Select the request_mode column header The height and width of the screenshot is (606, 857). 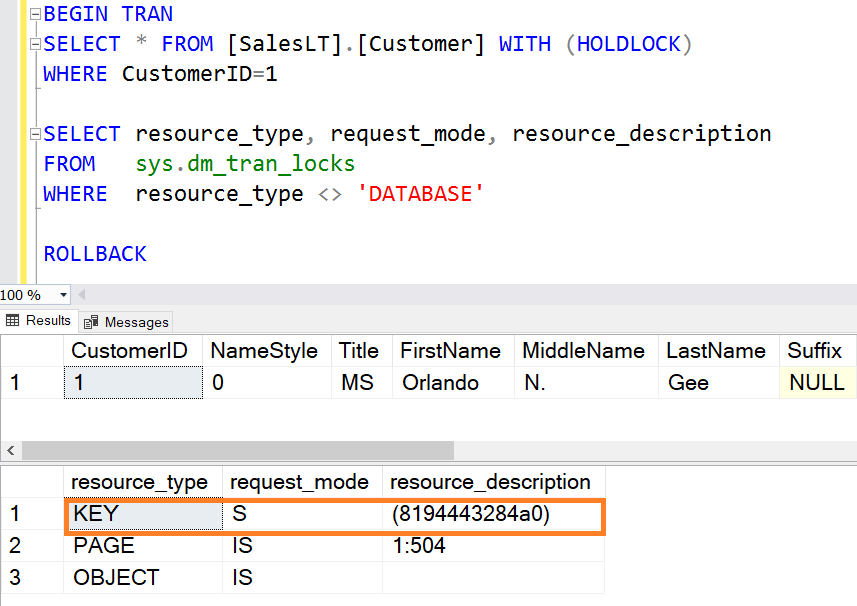pyautogui.click(x=302, y=482)
